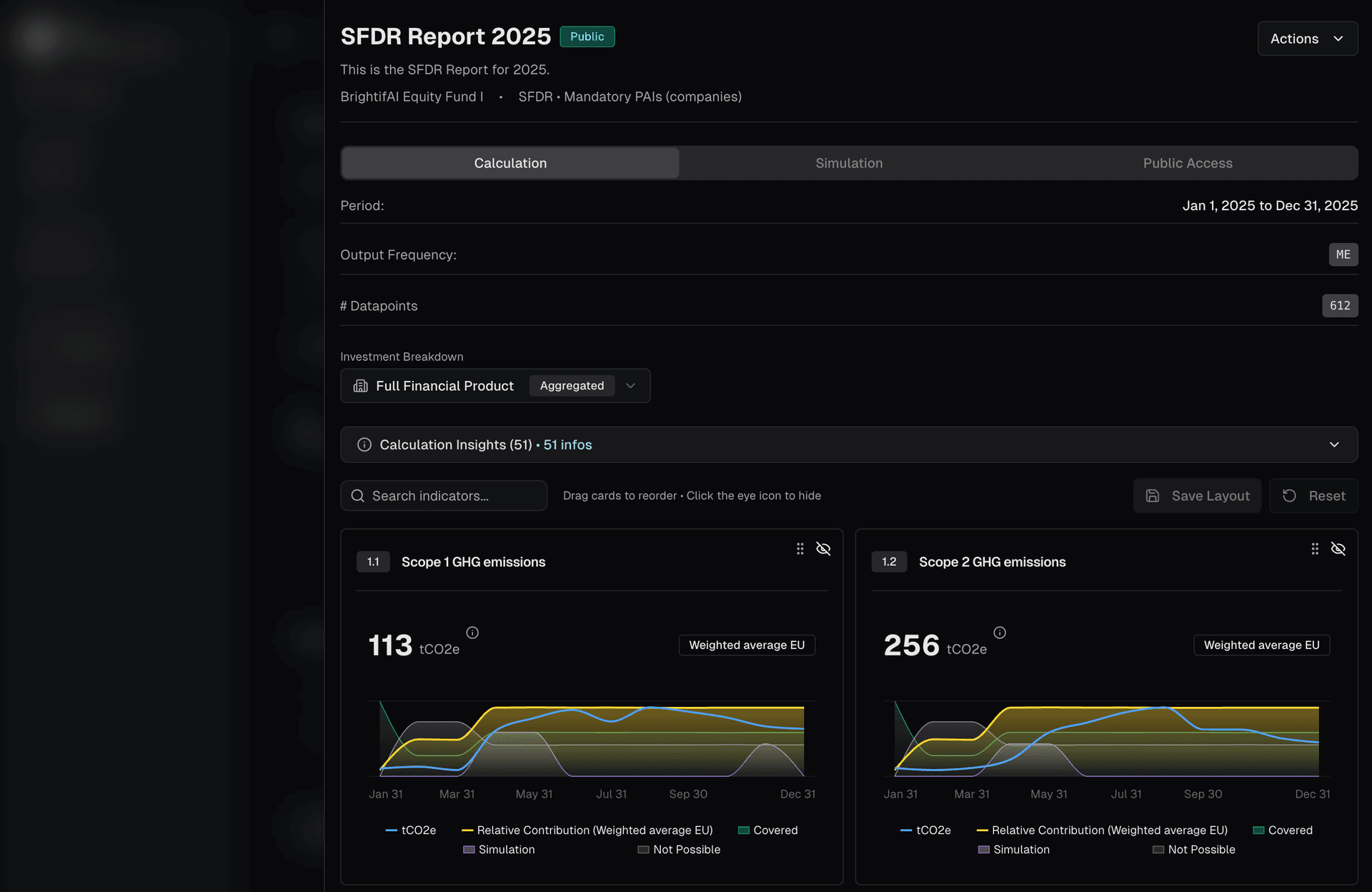This screenshot has width=1372, height=892.
Task: Click the info icon beside 113 tCO2e
Action: click(x=472, y=632)
